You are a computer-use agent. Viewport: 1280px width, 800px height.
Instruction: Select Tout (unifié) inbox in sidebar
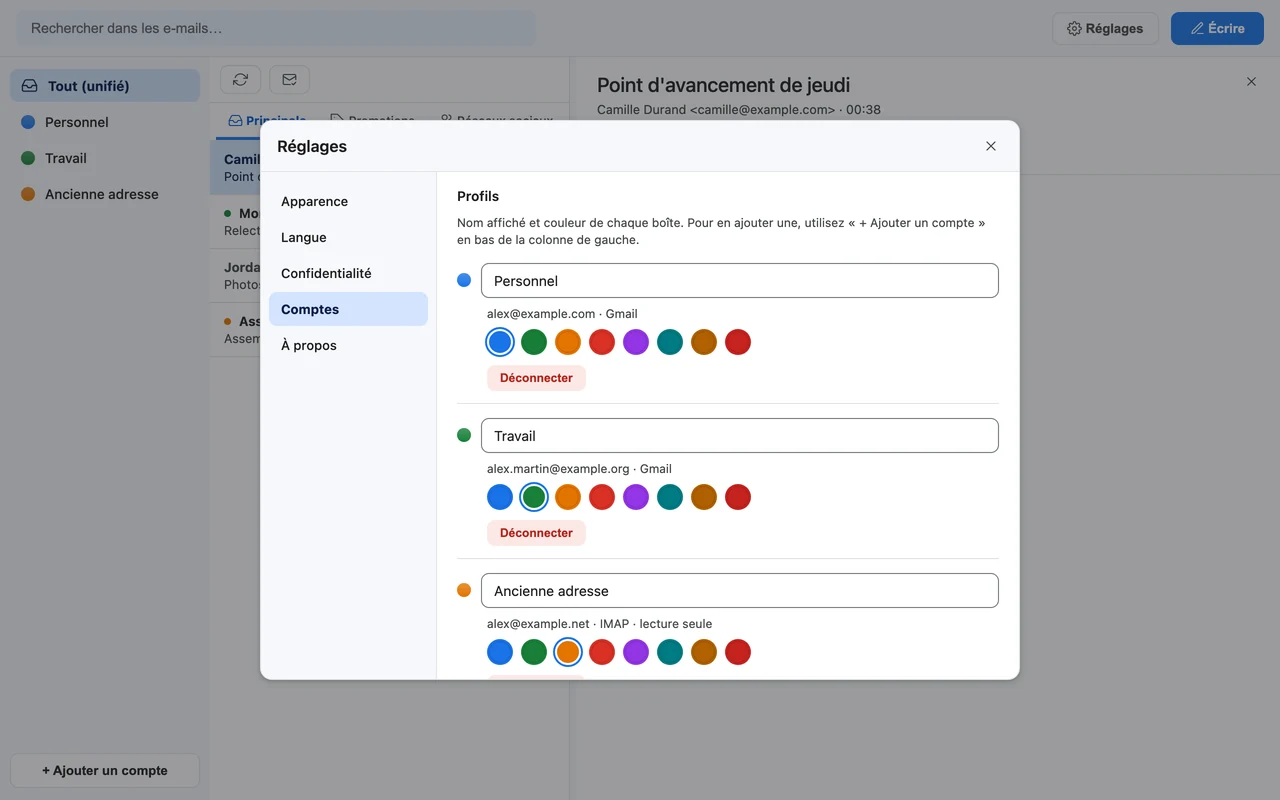tap(105, 86)
